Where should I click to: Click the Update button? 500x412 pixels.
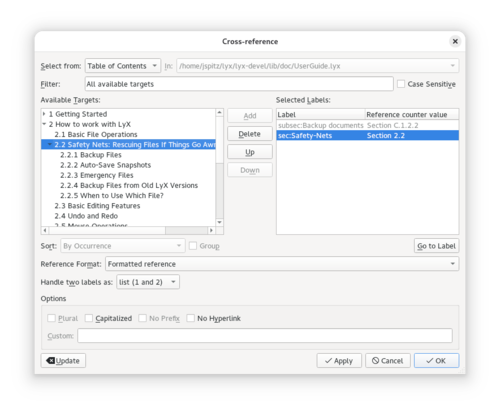click(x=63, y=361)
